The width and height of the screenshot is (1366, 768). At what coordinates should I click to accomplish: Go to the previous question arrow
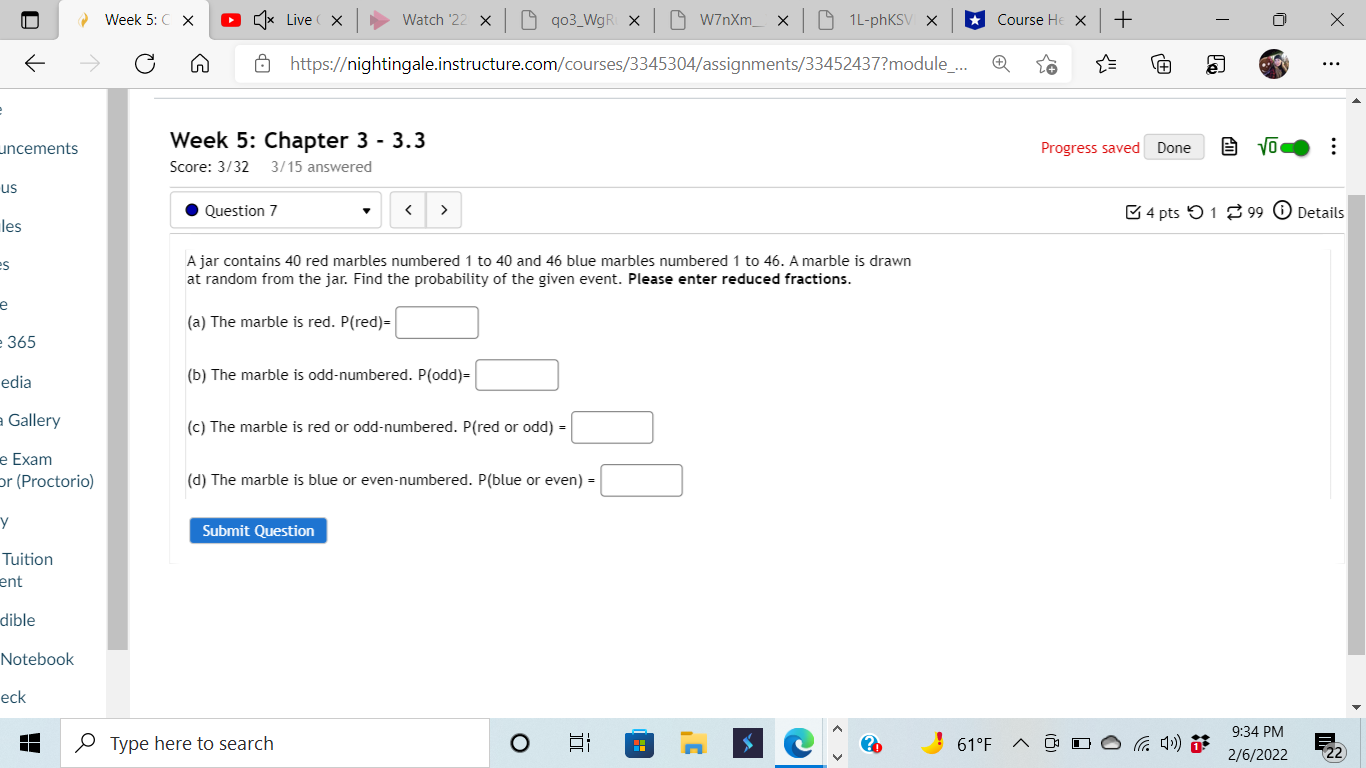click(x=408, y=210)
